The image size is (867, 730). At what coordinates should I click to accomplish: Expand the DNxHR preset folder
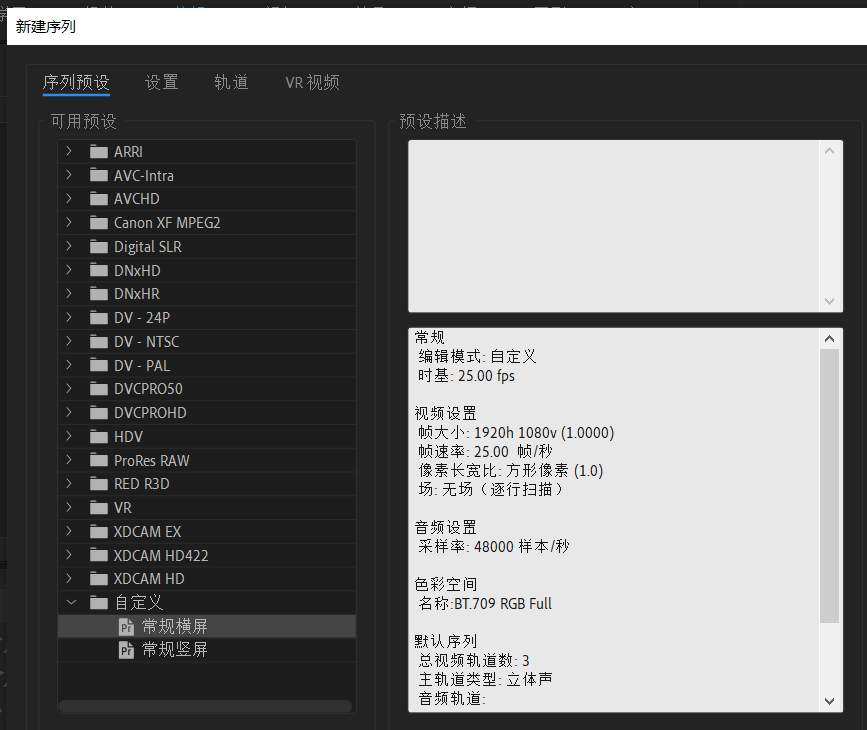[69, 294]
